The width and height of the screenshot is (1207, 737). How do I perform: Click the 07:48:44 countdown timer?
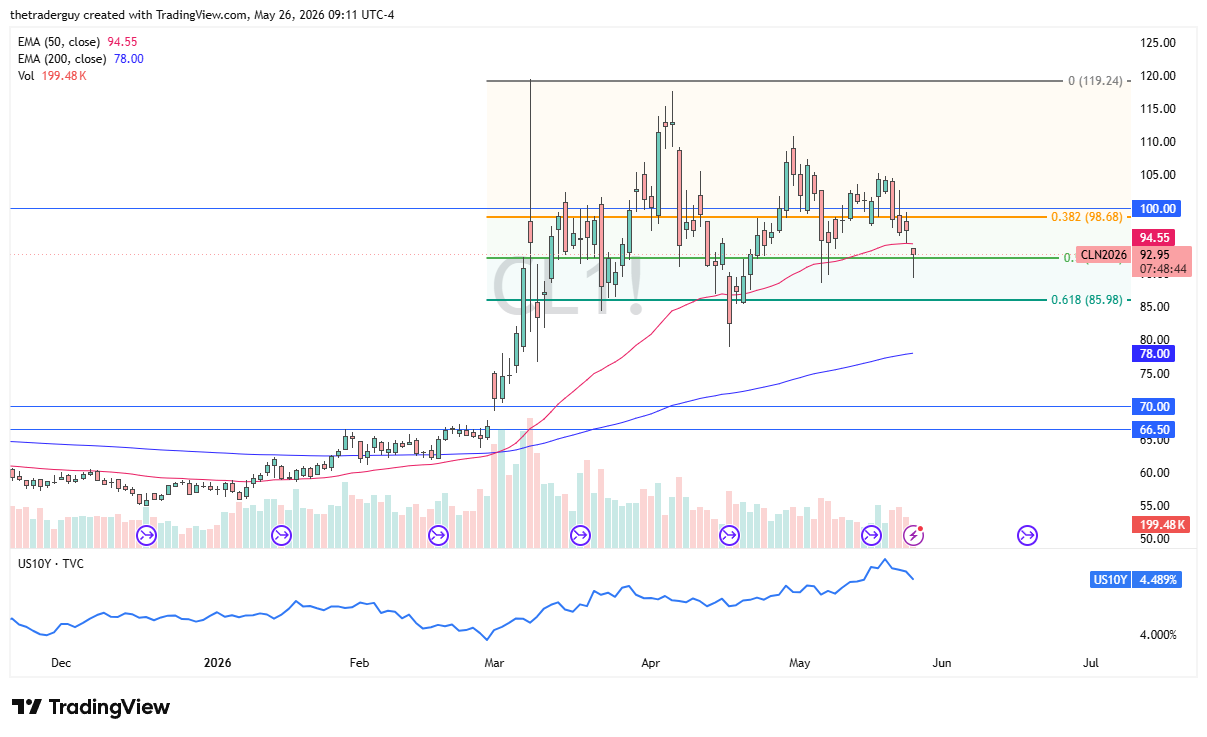click(x=1162, y=269)
